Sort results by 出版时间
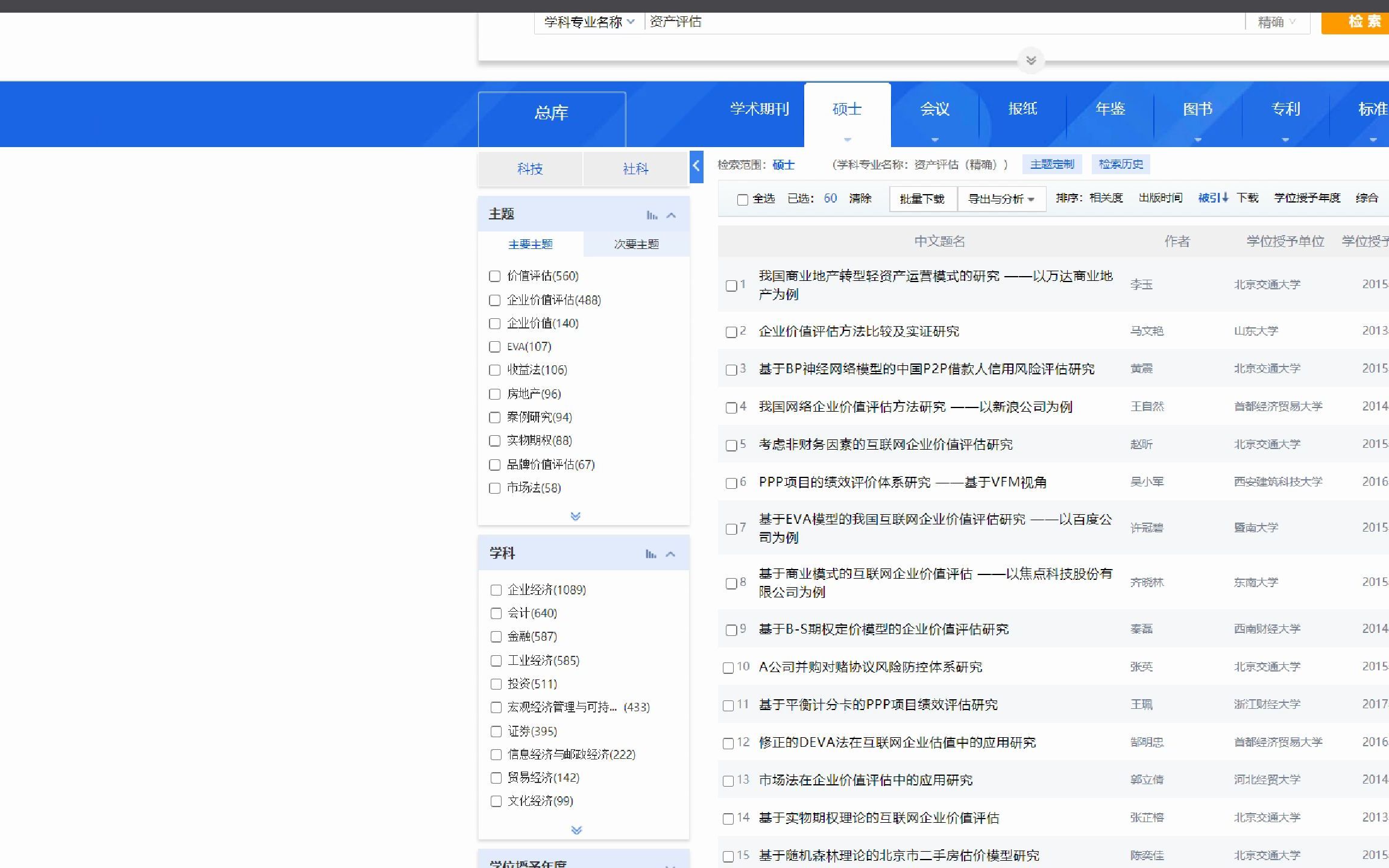1389x868 pixels. [1161, 198]
